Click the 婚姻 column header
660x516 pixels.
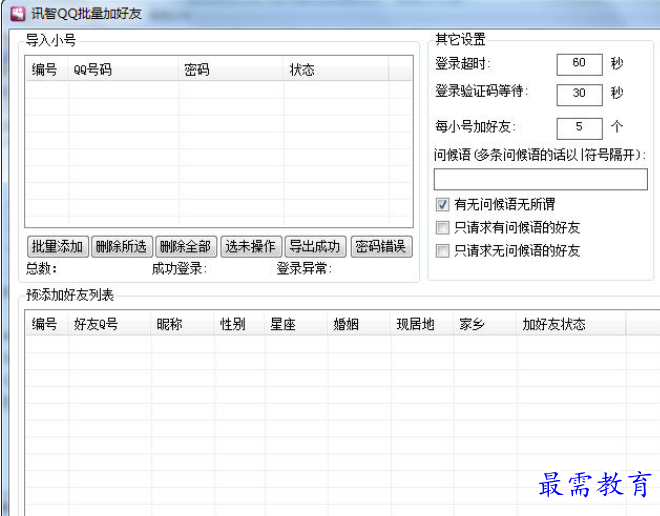pos(359,323)
